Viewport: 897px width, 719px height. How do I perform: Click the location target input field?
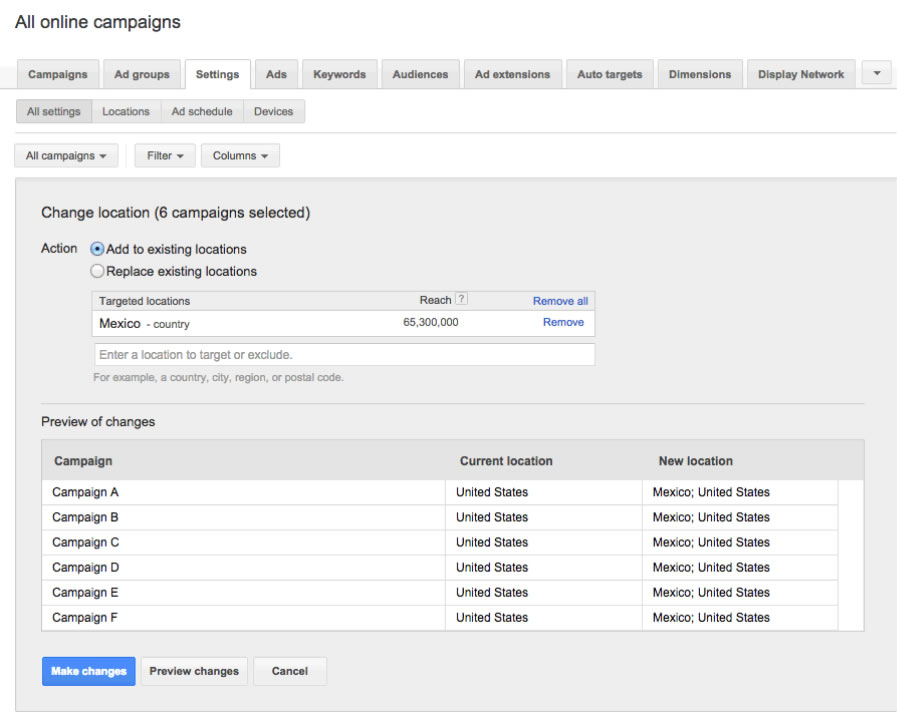[344, 355]
